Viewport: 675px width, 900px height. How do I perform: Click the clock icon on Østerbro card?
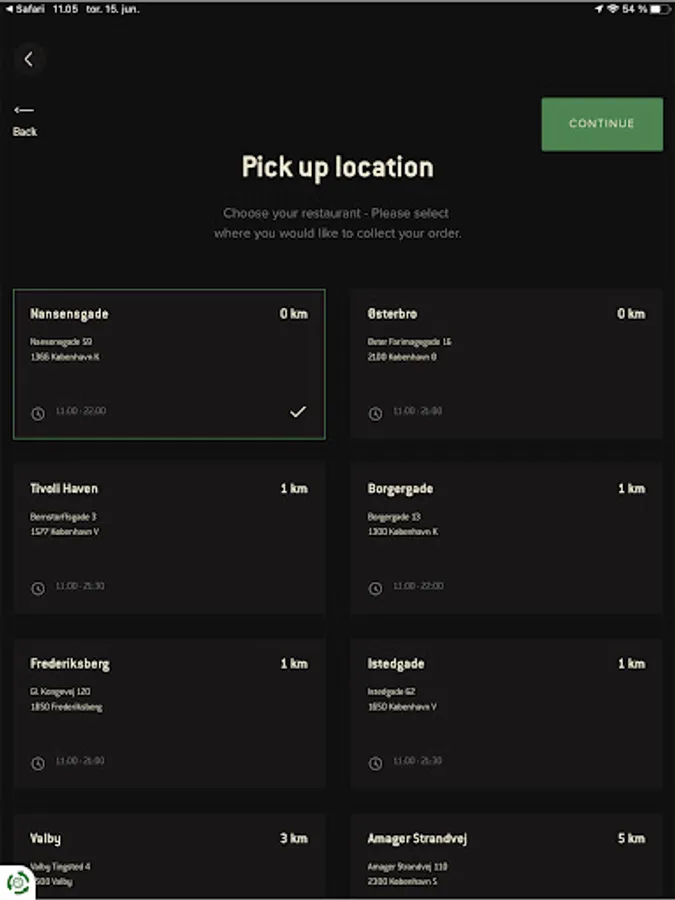click(x=375, y=413)
